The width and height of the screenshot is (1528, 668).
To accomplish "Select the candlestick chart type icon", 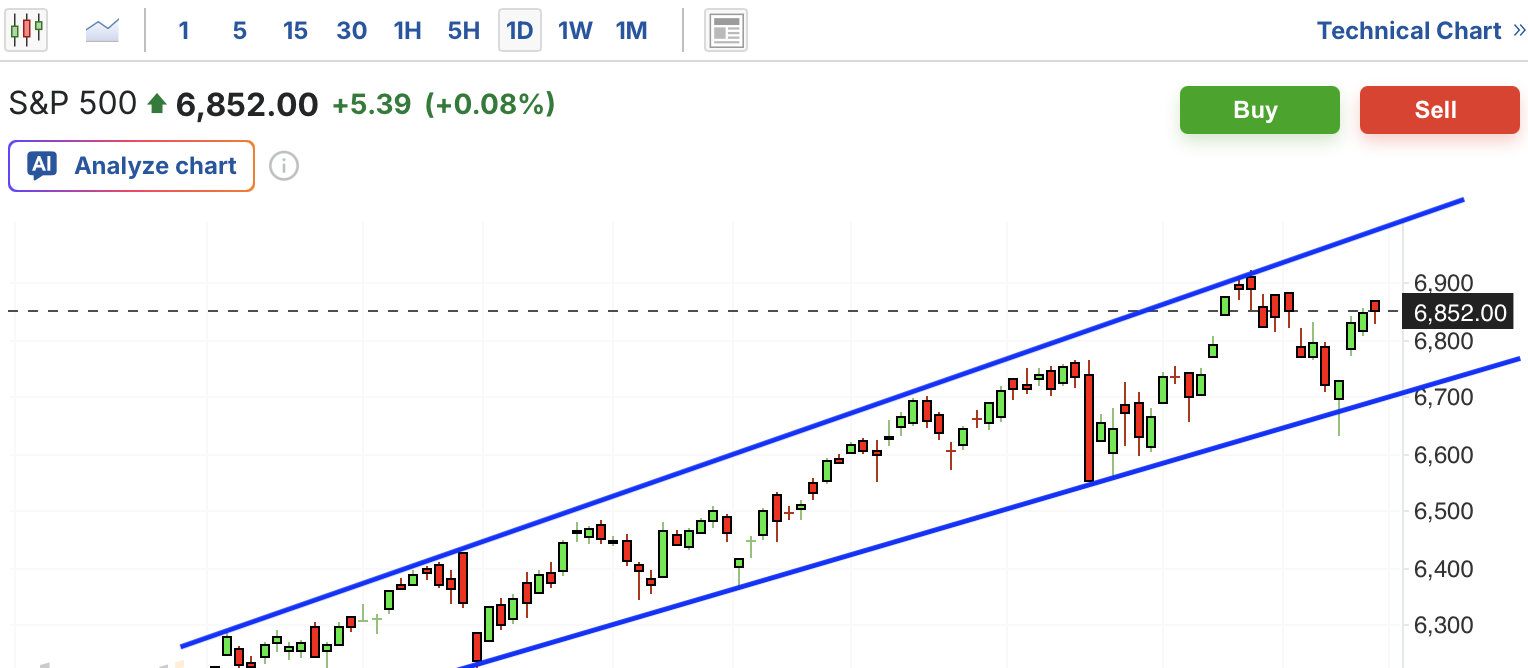I will pos(27,30).
